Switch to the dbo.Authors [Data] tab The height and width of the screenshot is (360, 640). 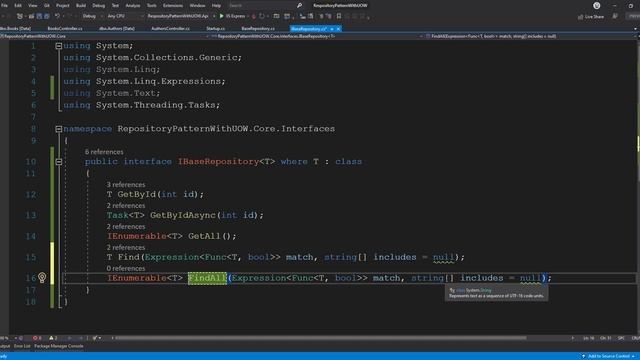pyautogui.click(x=117, y=29)
